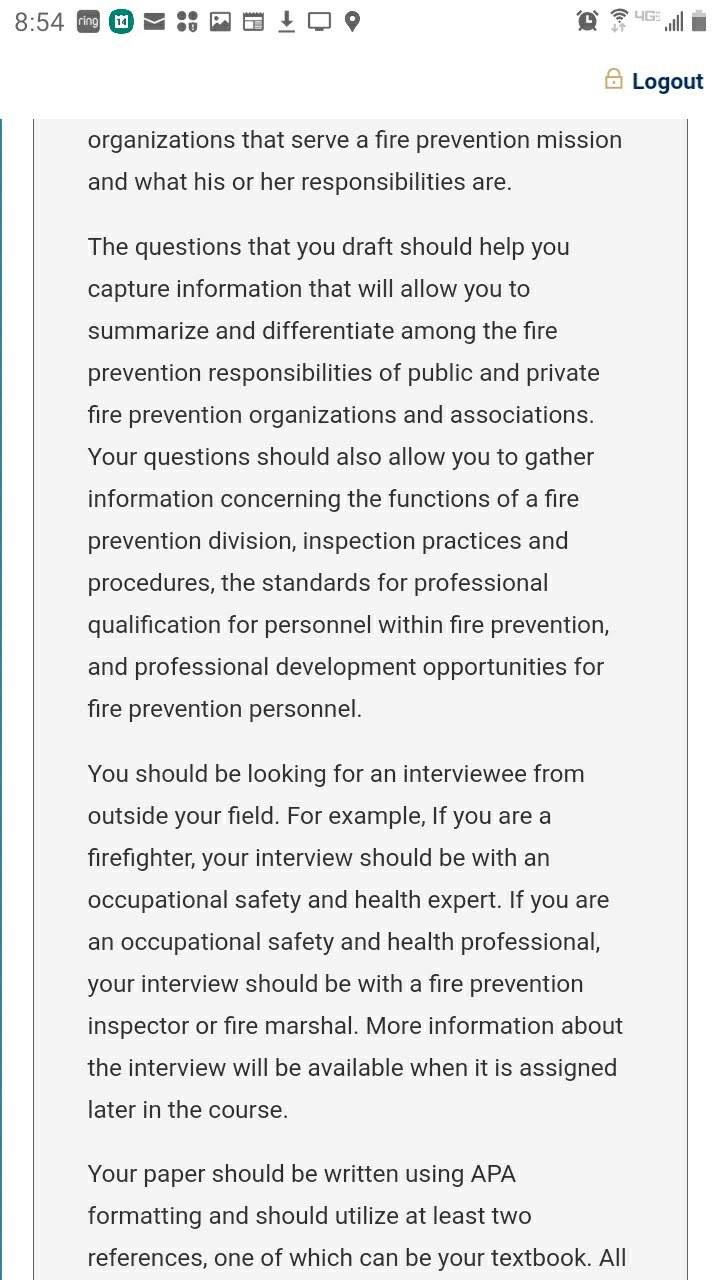
Task: Tap the cellular signal bars icon
Action: (x=674, y=22)
